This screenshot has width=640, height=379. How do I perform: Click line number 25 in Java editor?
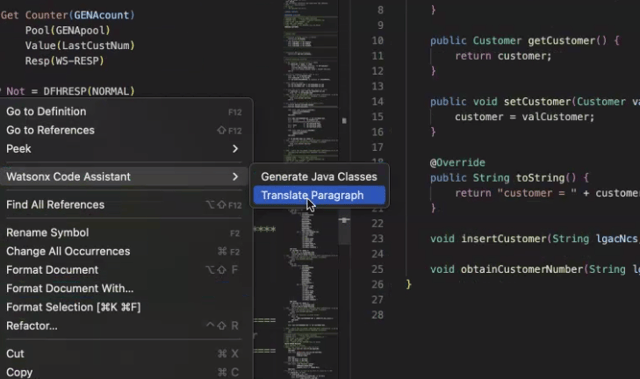pyautogui.click(x=378, y=269)
